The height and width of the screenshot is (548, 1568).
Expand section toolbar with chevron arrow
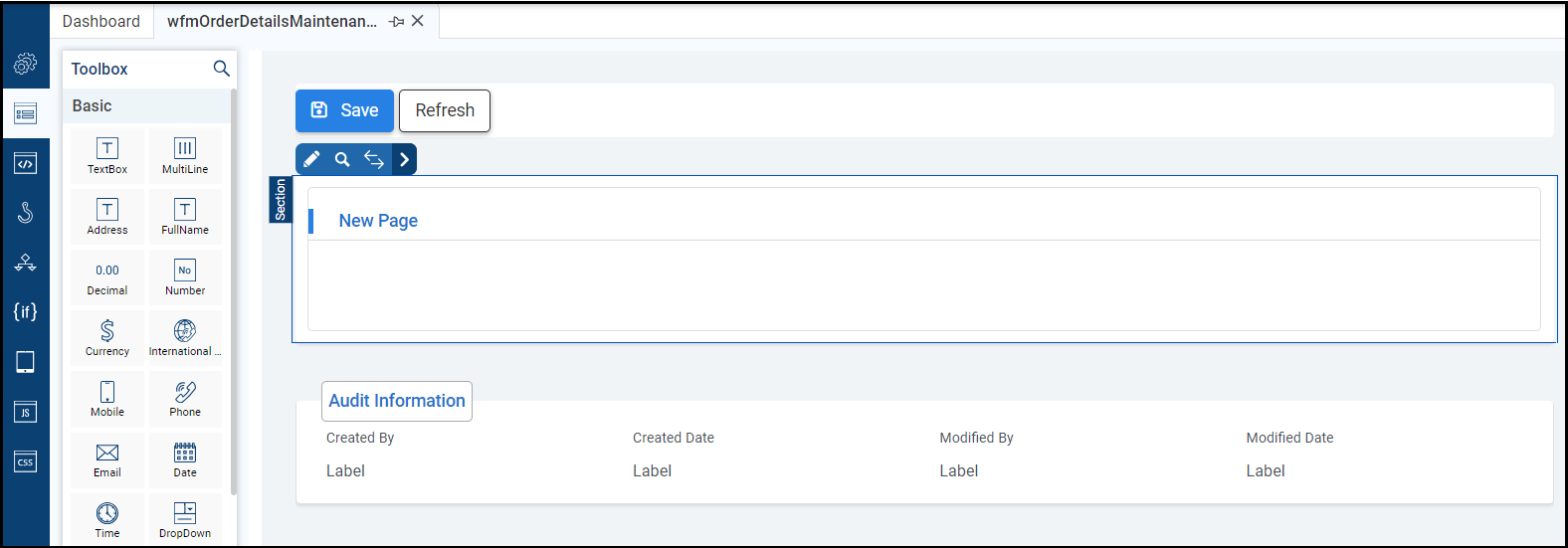pos(404,159)
